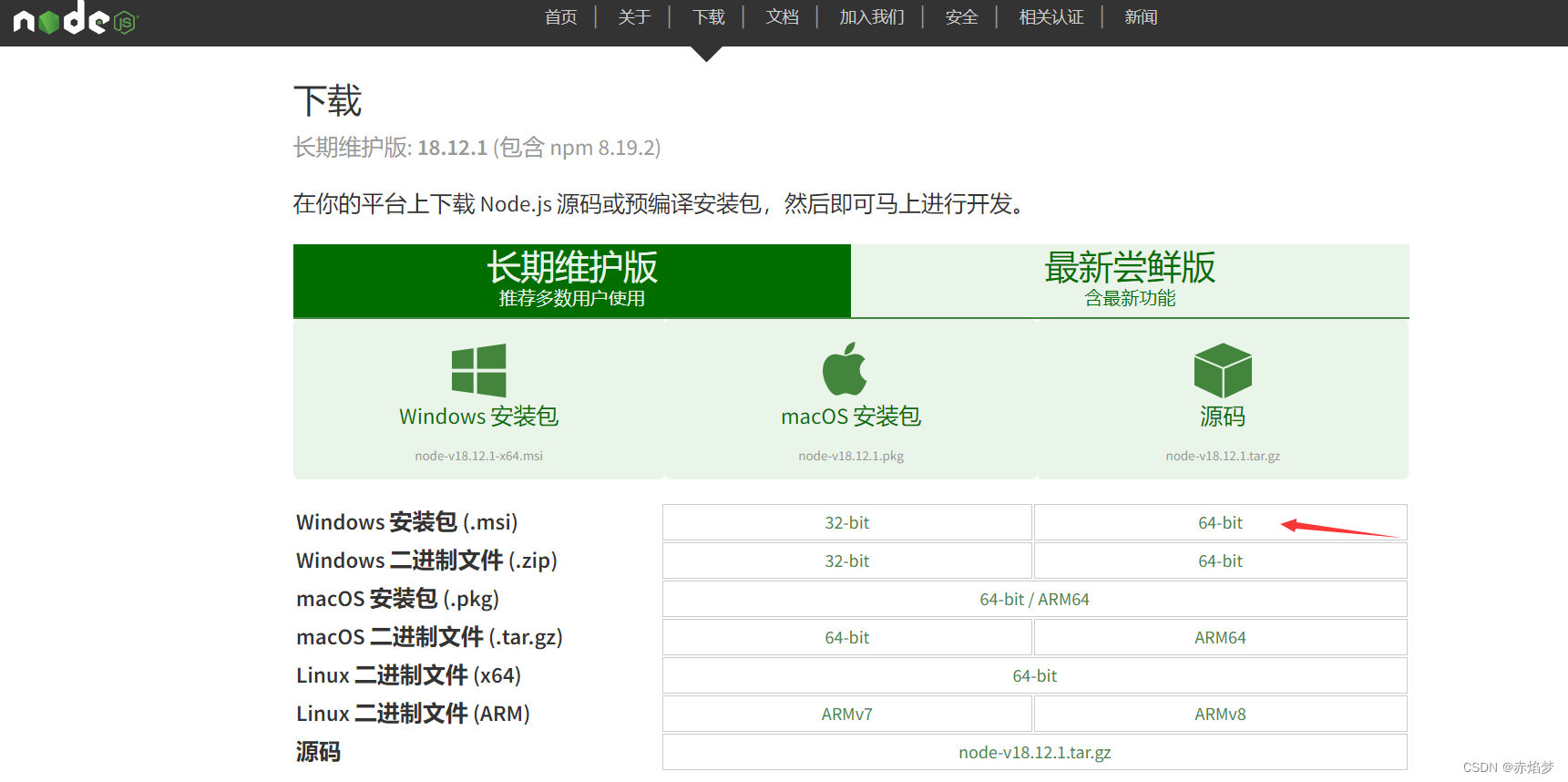Open the 下载 menu item

tap(708, 17)
